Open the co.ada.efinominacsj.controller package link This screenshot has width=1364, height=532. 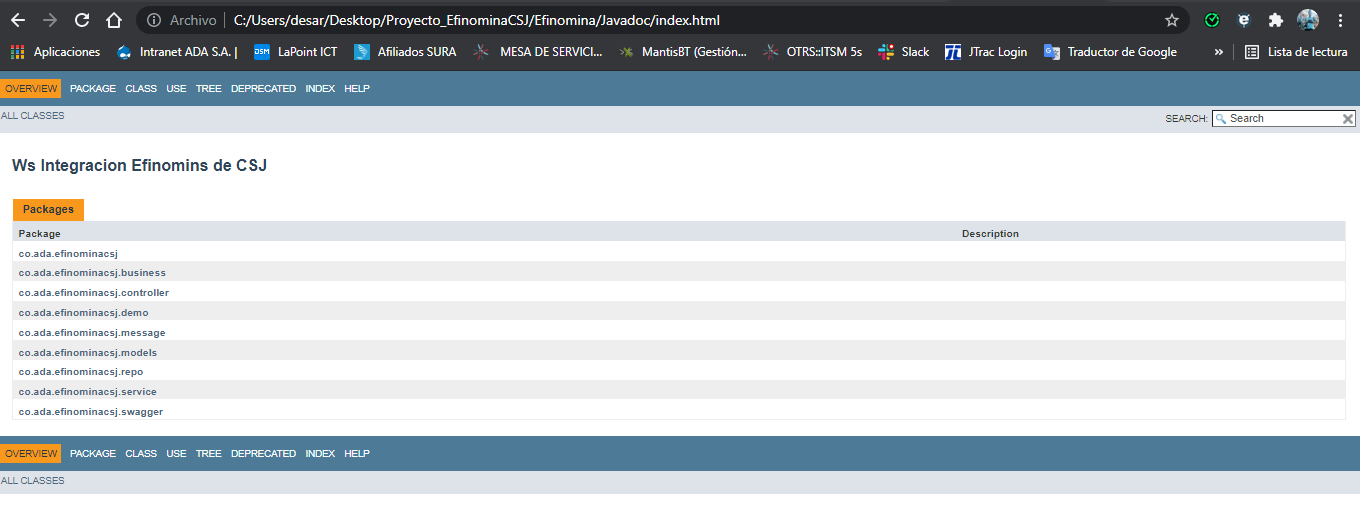coord(94,293)
